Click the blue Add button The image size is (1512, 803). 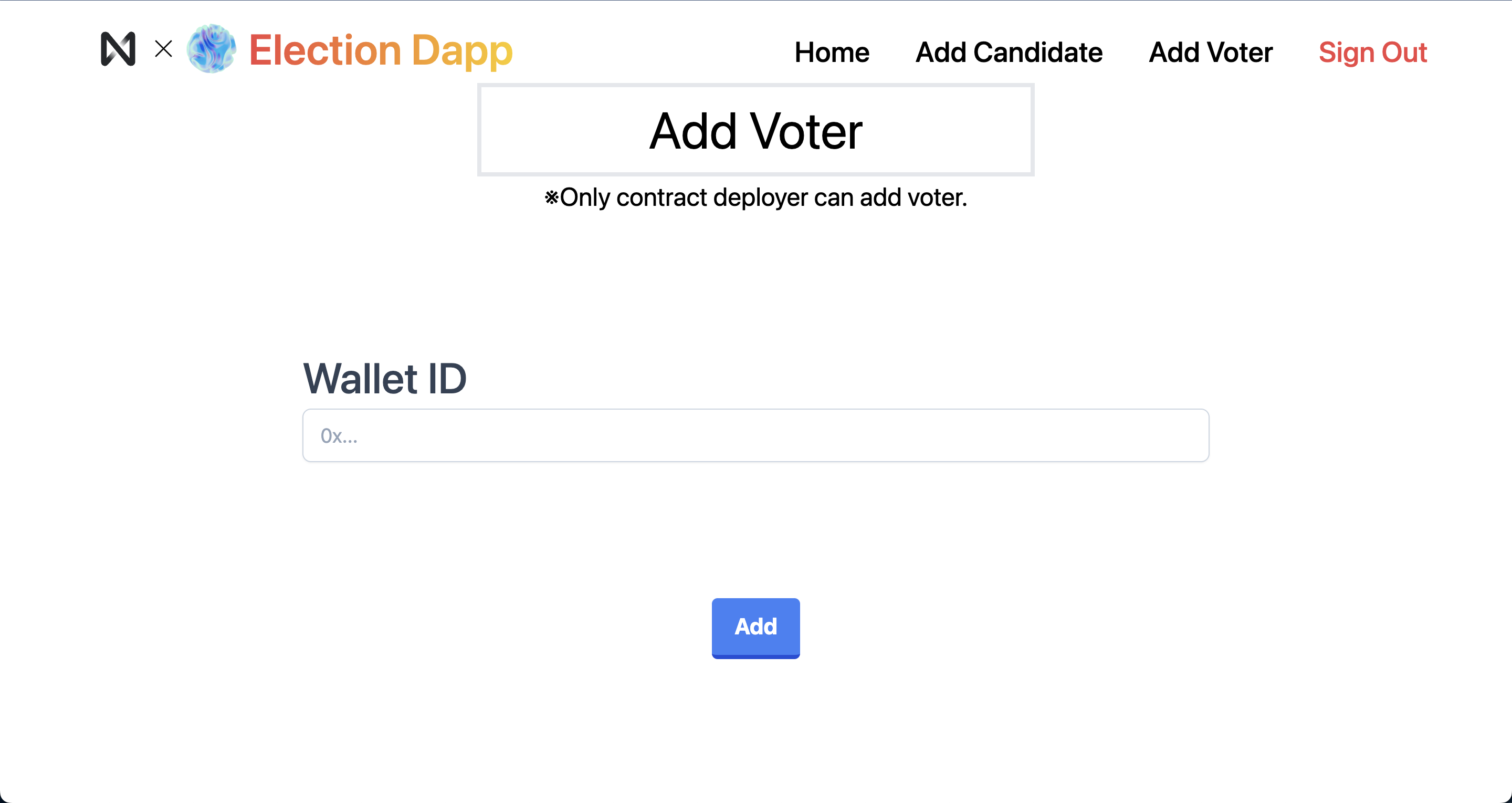755,628
